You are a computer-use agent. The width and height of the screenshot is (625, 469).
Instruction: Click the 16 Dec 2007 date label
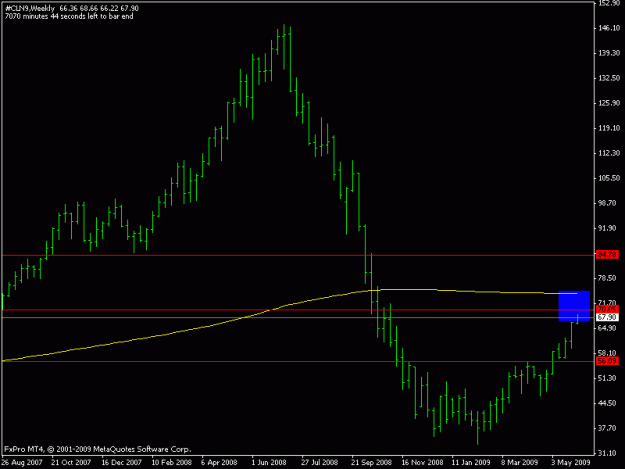coord(122,462)
